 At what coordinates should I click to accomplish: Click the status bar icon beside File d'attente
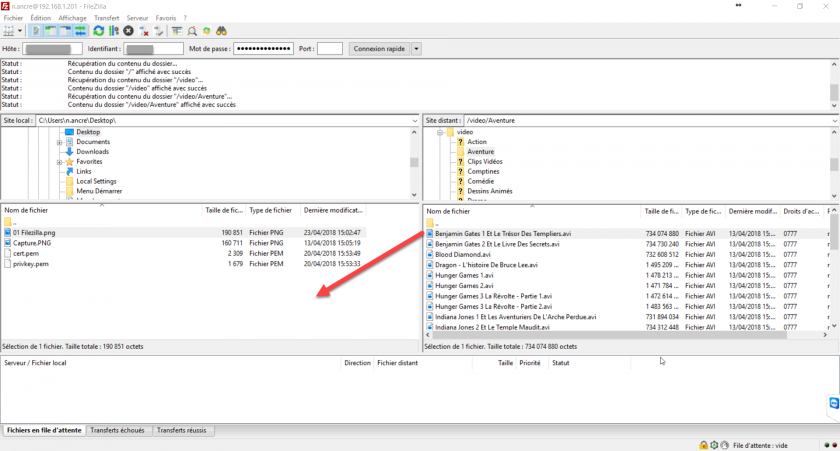(725, 445)
